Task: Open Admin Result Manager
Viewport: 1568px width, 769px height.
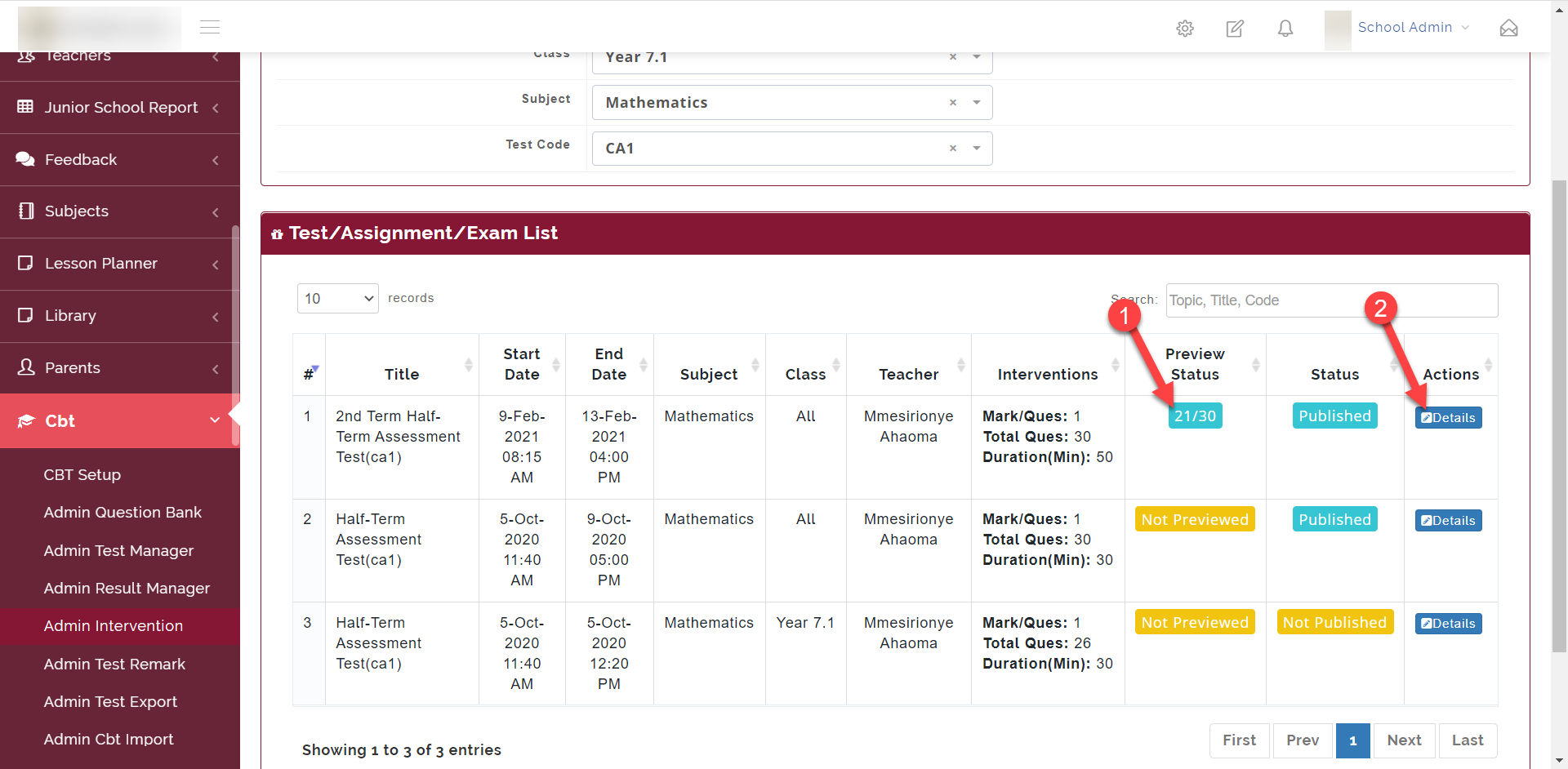Action: 127,588
